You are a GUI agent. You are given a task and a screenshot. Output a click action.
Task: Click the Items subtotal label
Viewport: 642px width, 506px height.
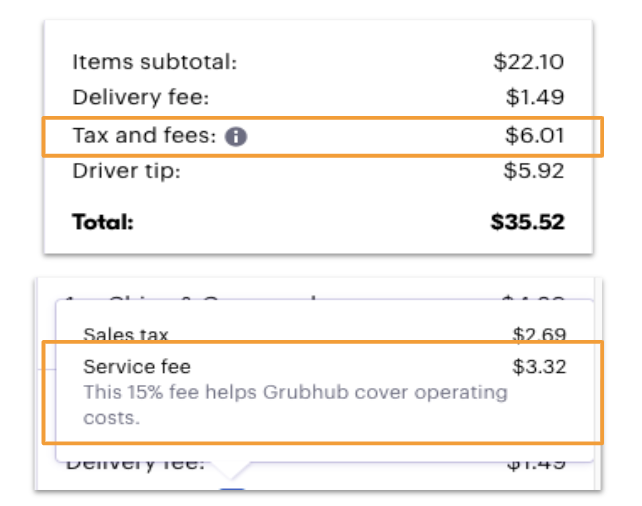click(x=154, y=63)
